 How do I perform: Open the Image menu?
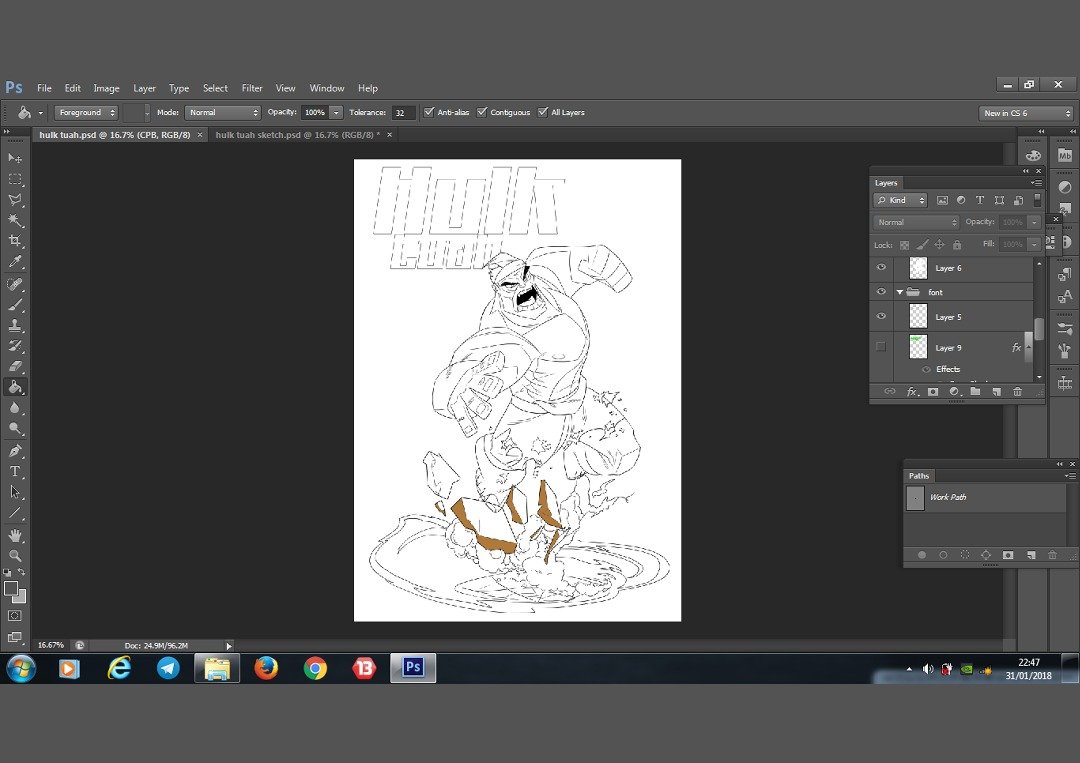[106, 88]
